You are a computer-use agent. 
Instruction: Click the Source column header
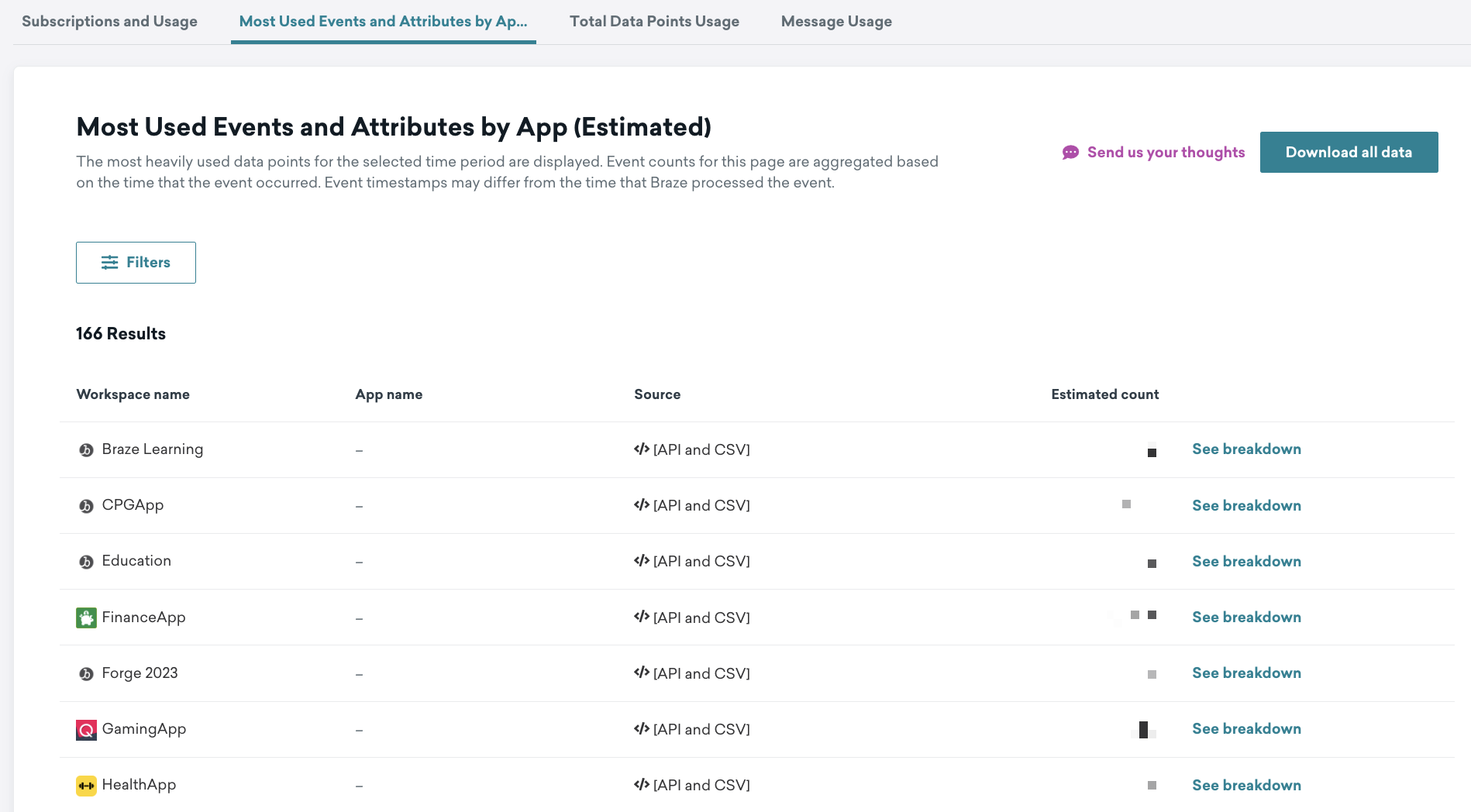(x=657, y=394)
